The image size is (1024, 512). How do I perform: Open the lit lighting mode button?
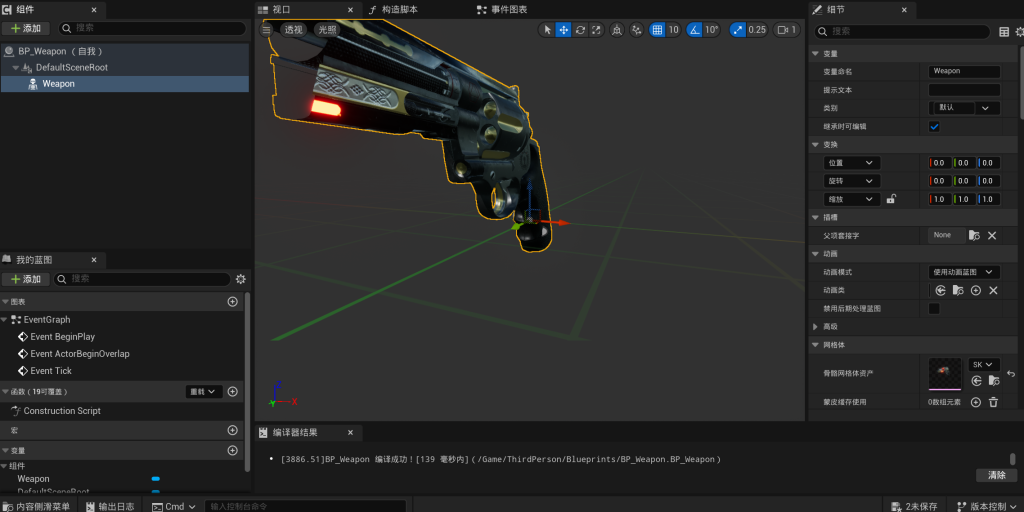click(328, 29)
